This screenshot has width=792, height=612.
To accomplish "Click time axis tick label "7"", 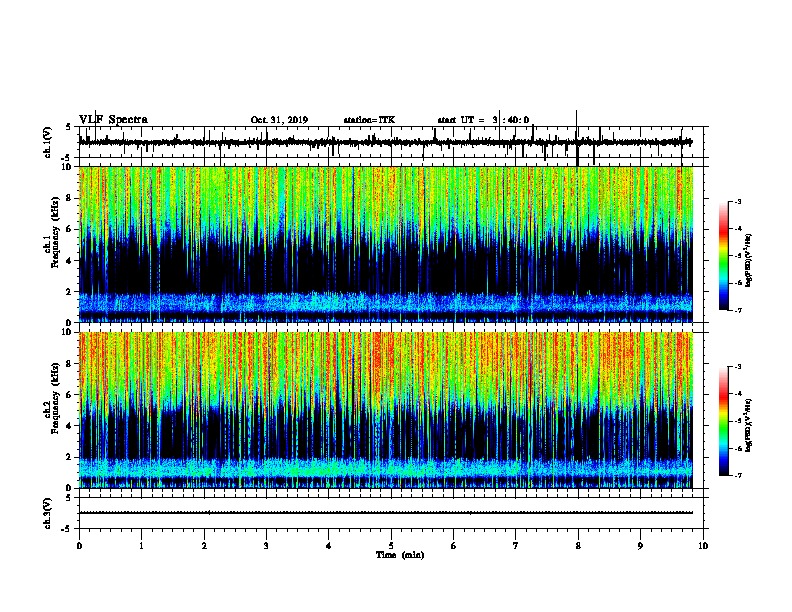I will tap(516, 546).
